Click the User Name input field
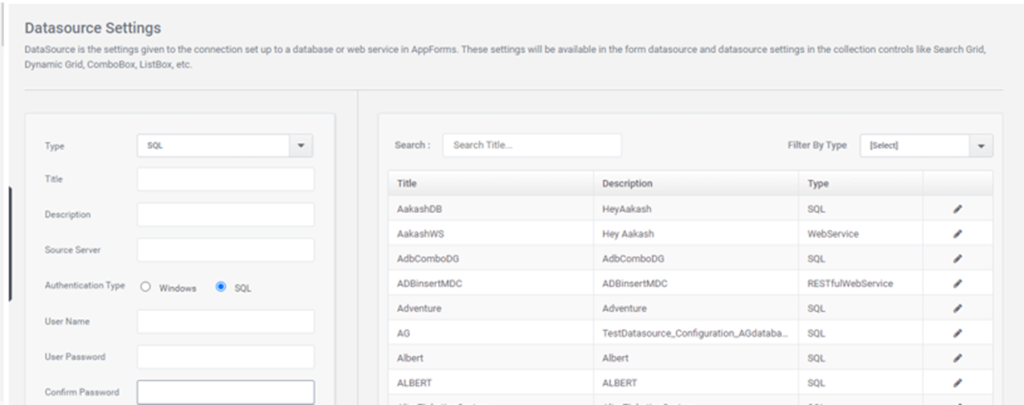Viewport: 1024px width, 405px height. tap(225, 321)
